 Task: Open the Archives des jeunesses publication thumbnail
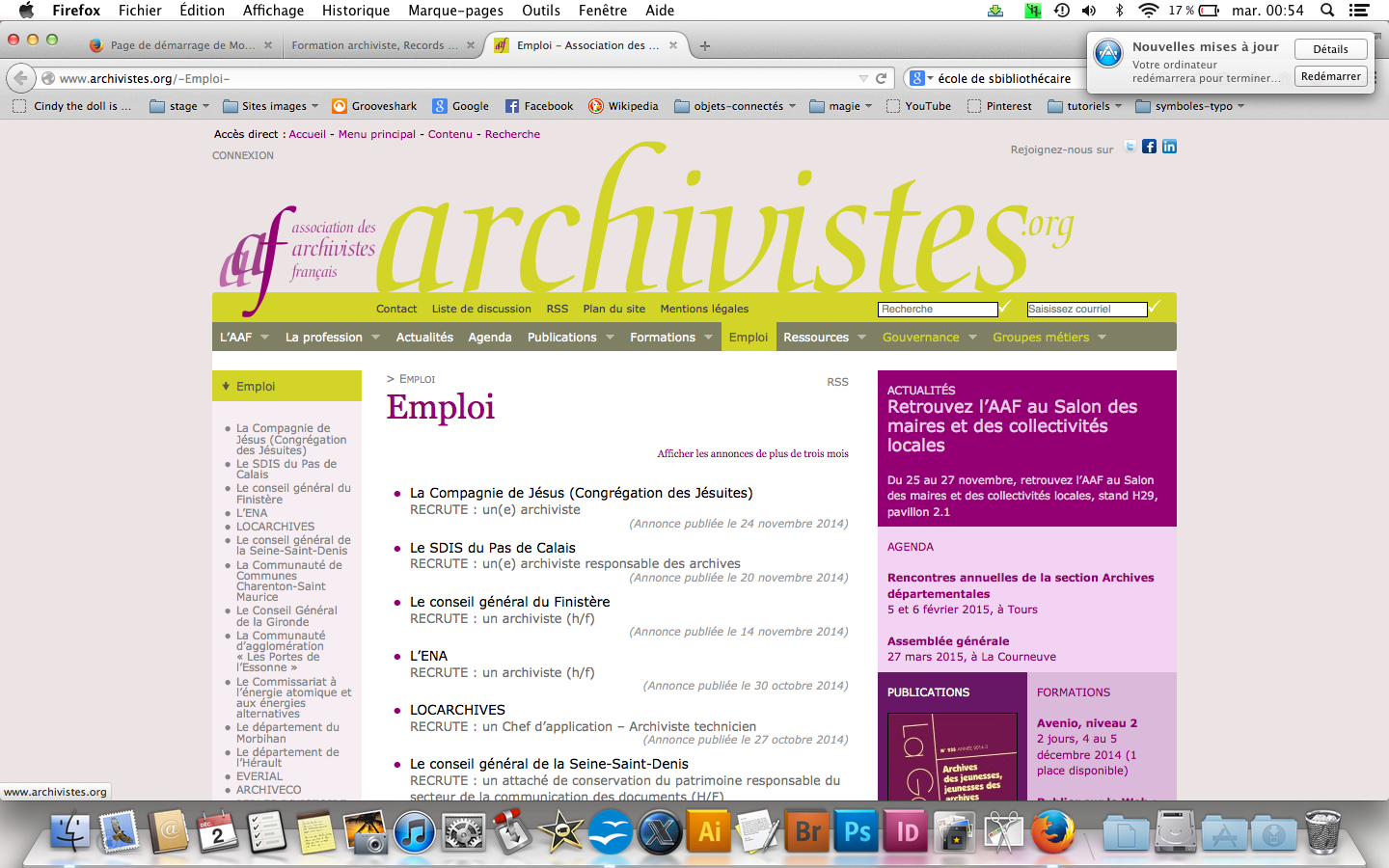pos(952,757)
